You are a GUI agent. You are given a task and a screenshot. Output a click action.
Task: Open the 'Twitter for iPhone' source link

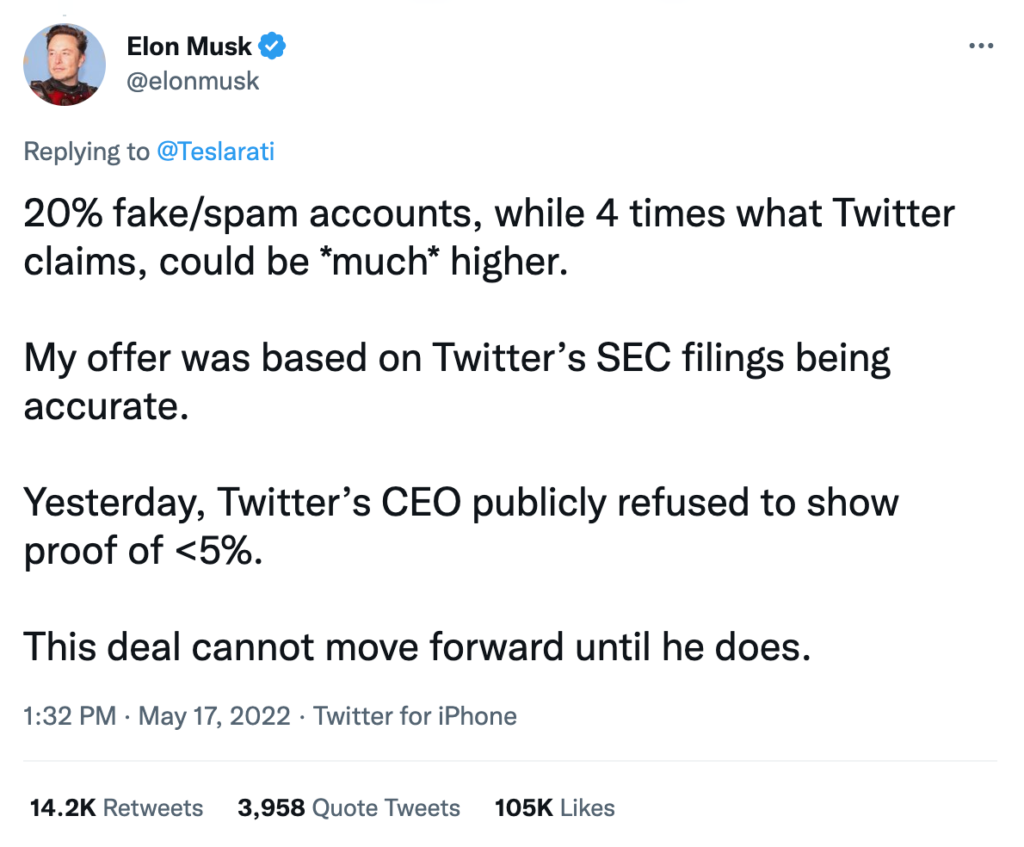(415, 716)
